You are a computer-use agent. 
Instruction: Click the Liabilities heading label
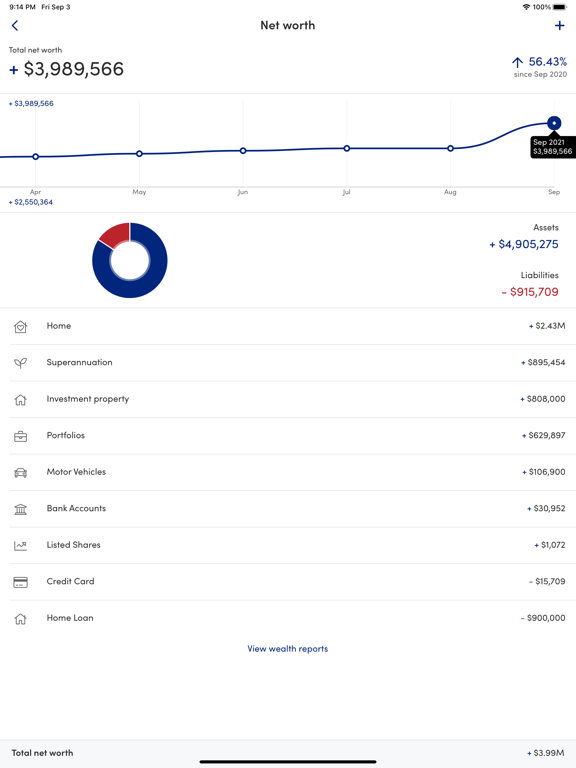539,275
